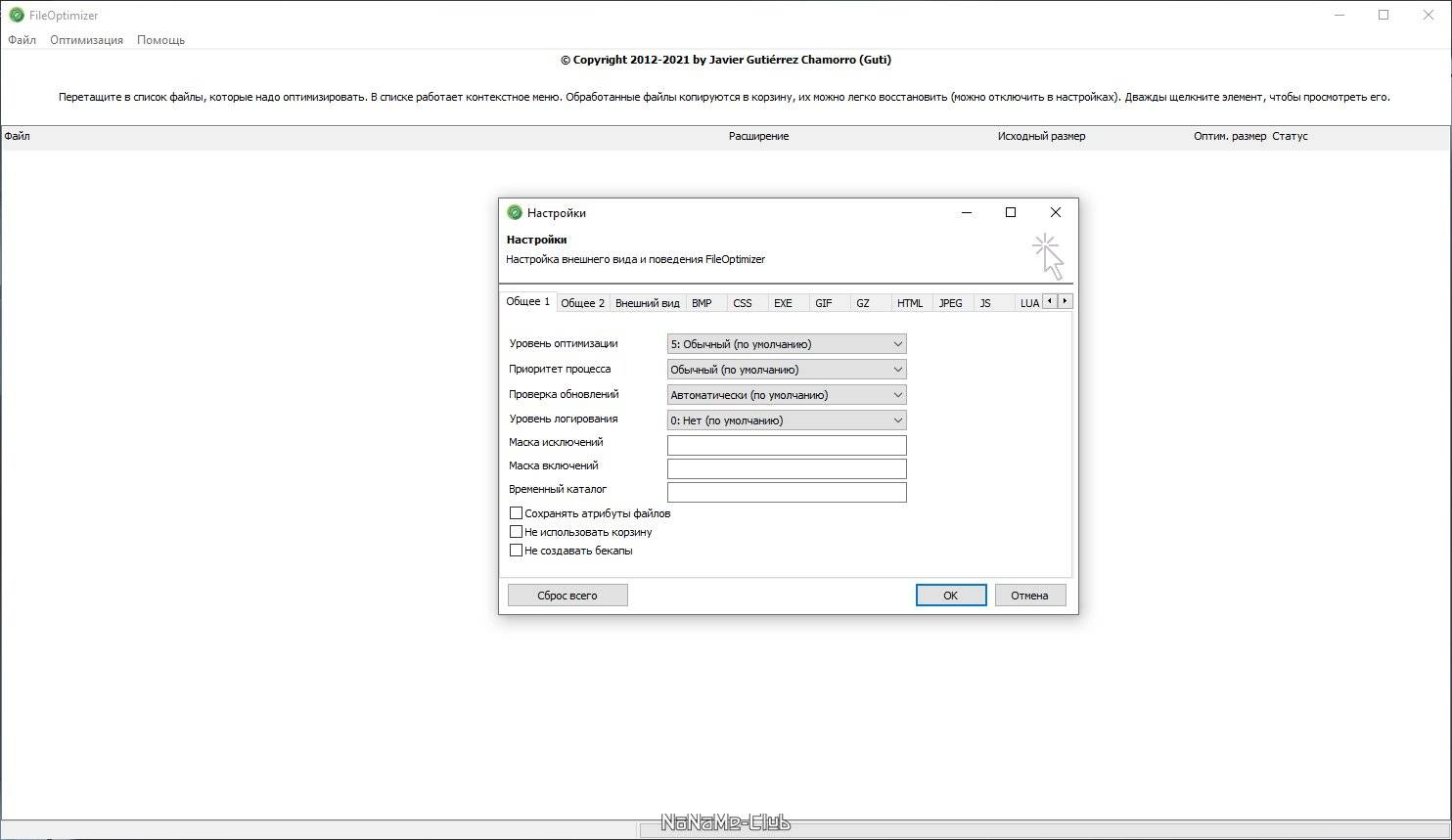This screenshot has width=1452, height=840.
Task: Sort by Оптим. размер column header
Action: click(1230, 136)
